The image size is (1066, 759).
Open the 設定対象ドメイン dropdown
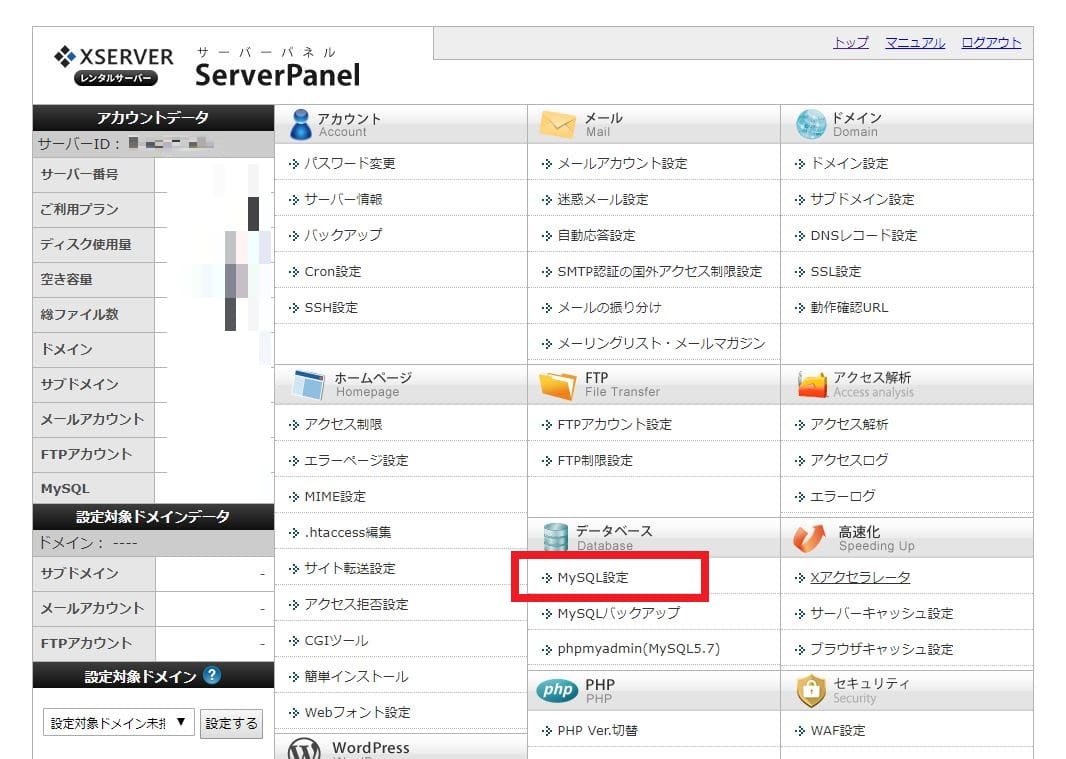click(118, 722)
